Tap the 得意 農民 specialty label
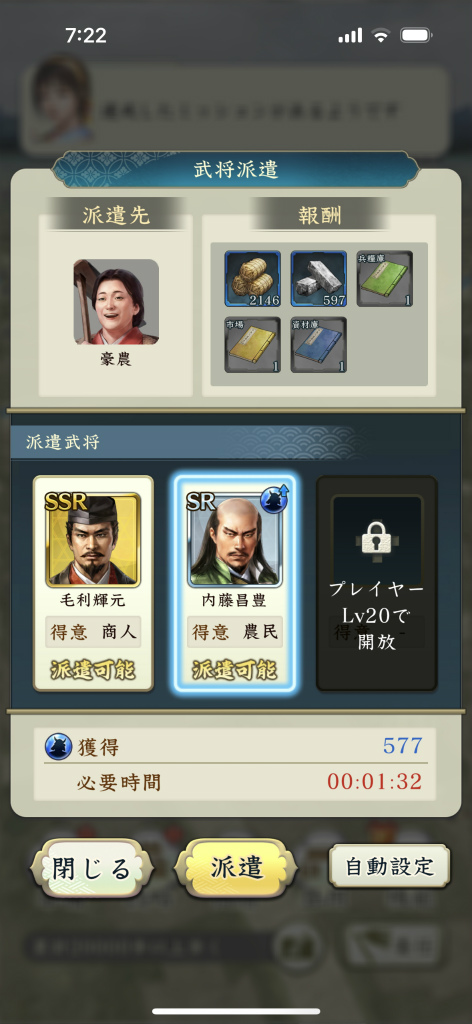 click(x=235, y=632)
